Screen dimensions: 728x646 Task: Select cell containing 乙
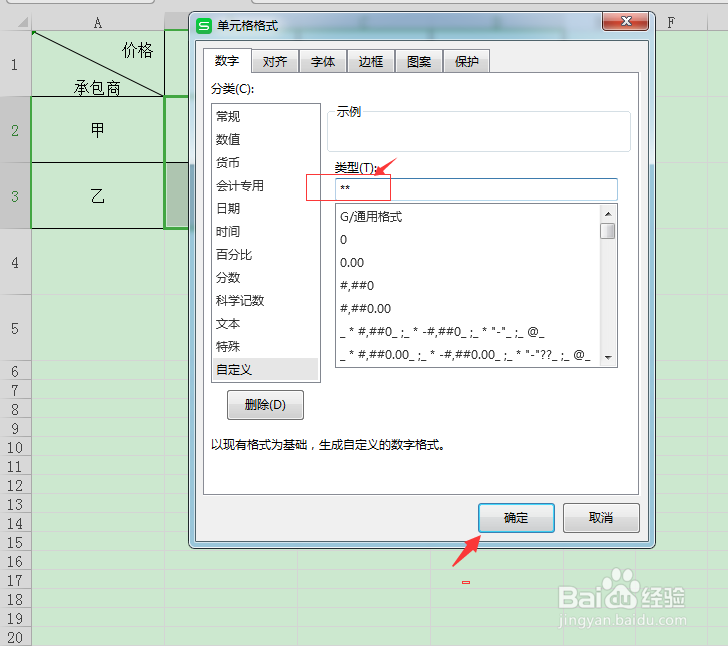(x=98, y=196)
